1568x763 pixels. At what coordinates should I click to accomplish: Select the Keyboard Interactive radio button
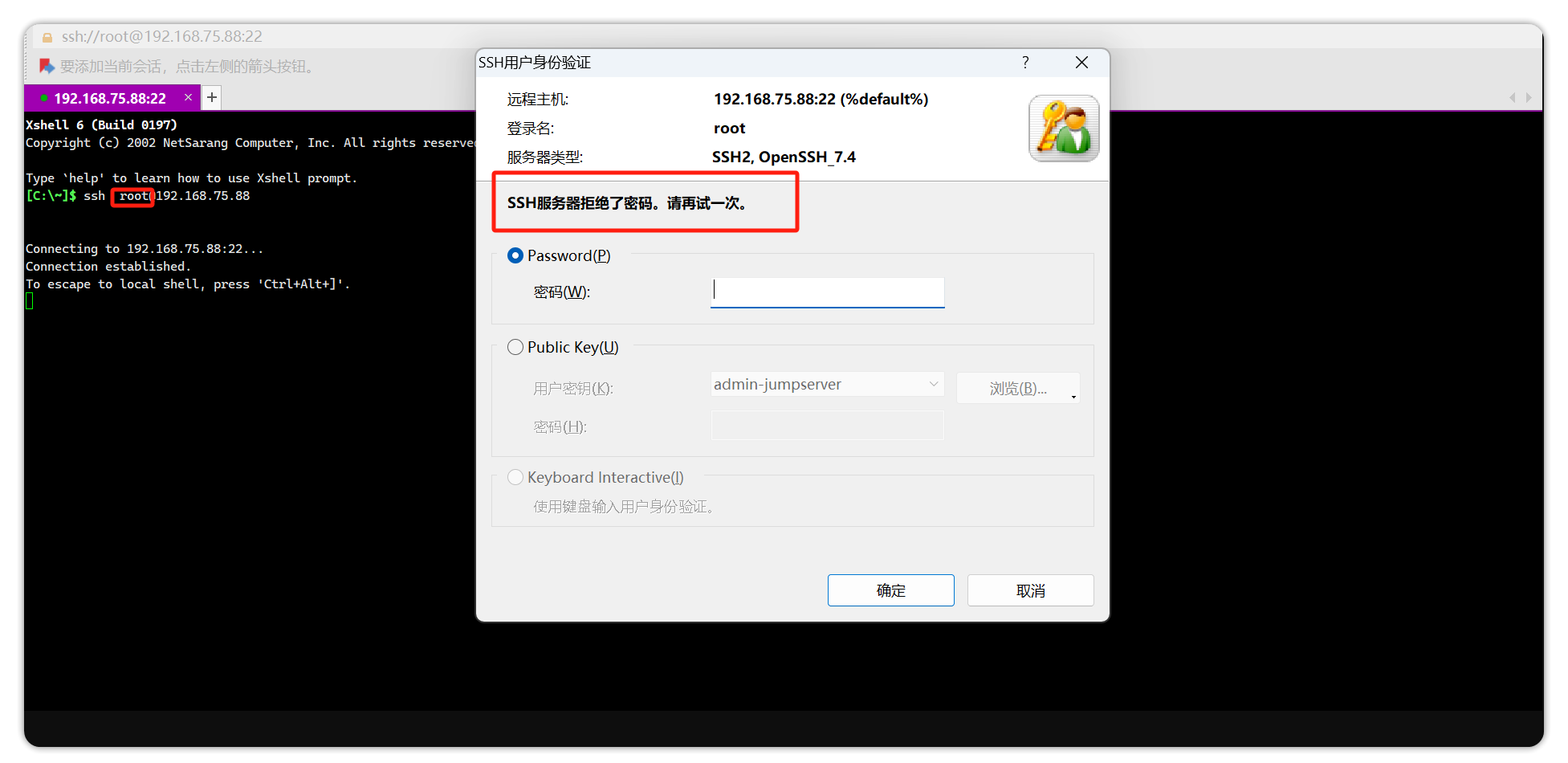515,477
